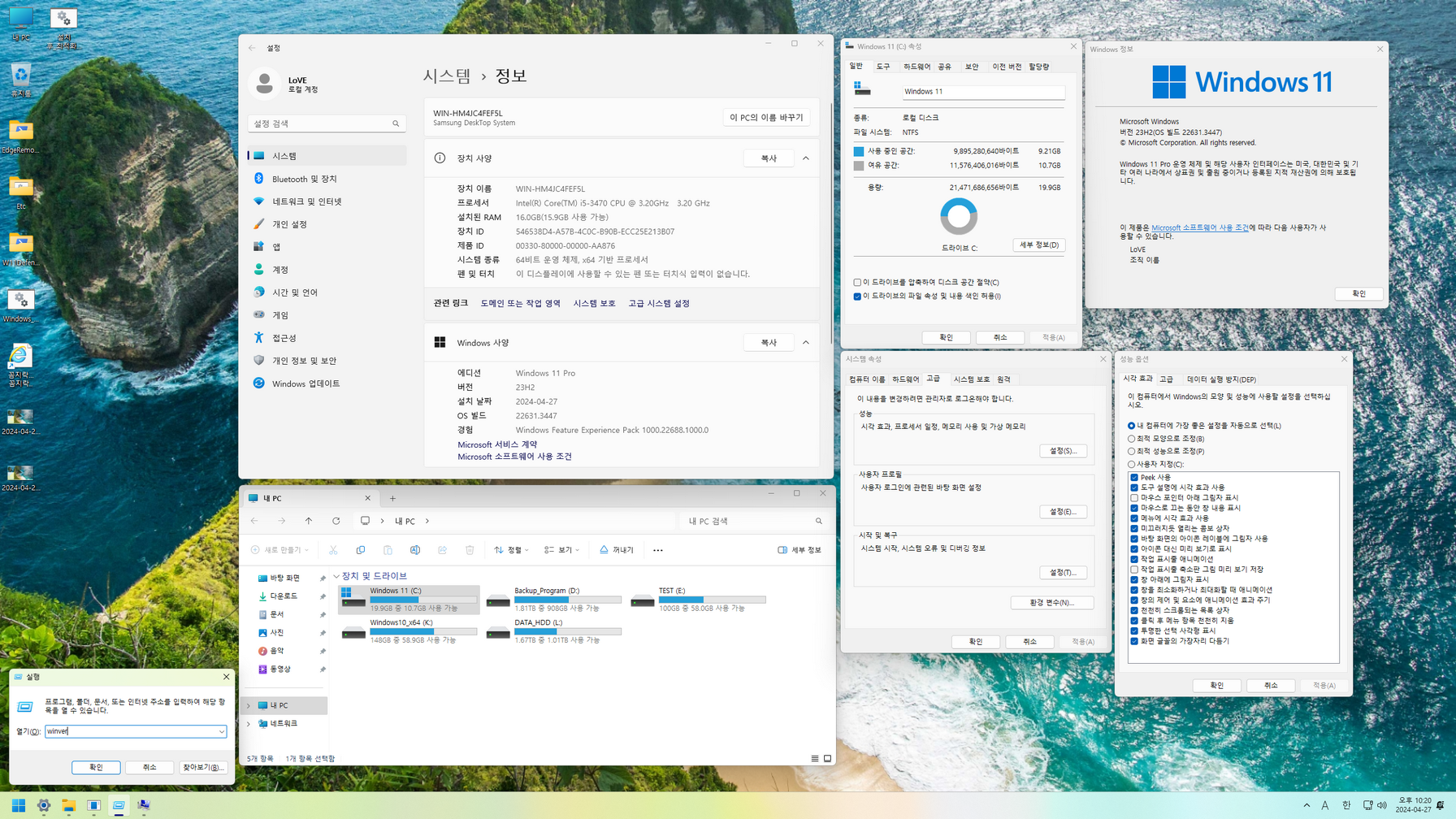The image size is (1456, 819).
Task: Click the volume icon in system tray
Action: (x=1381, y=805)
